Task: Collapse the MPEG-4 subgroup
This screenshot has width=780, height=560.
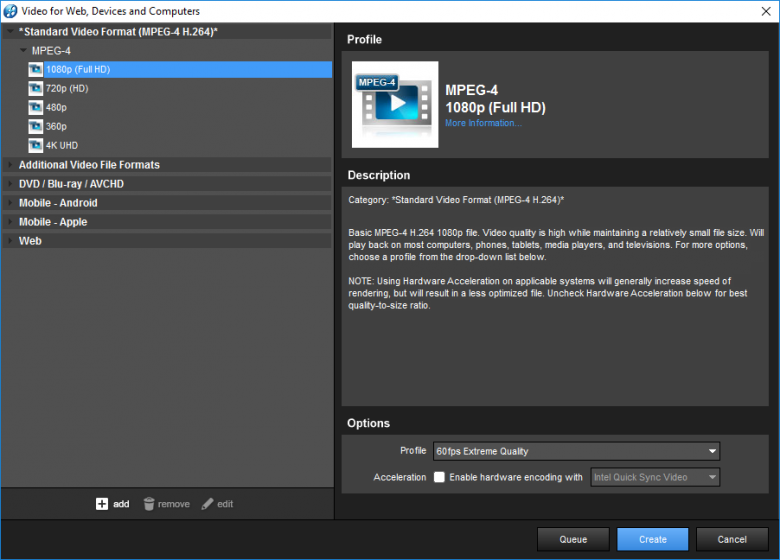Action: coord(23,51)
